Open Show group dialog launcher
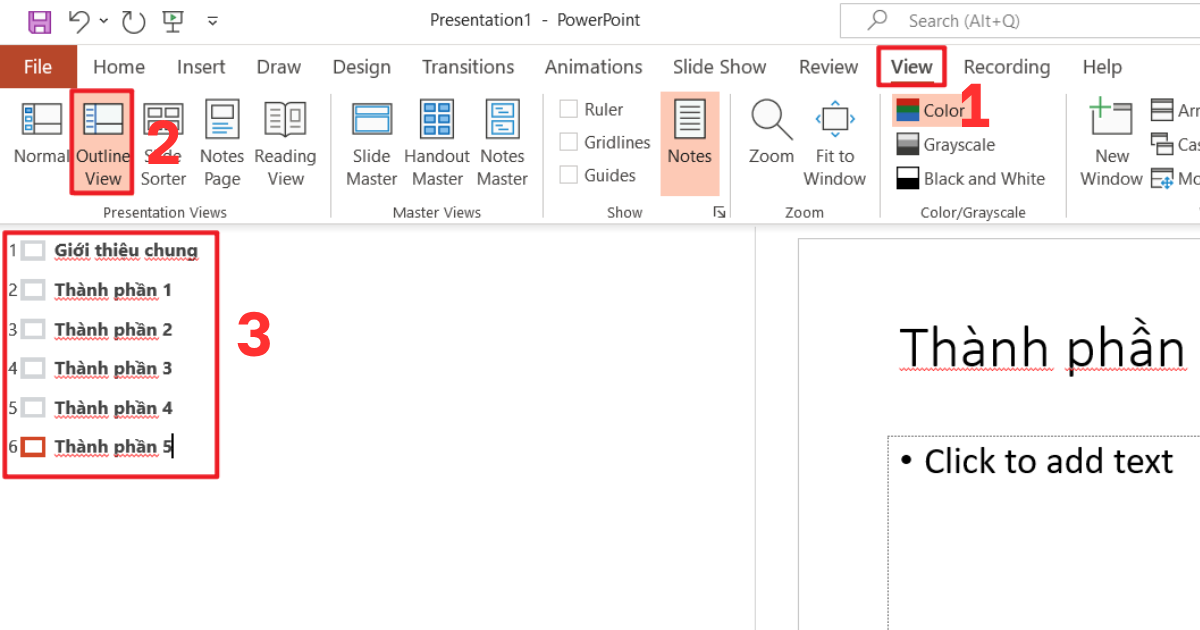Viewport: 1200px width, 630px height. pyautogui.click(x=718, y=212)
